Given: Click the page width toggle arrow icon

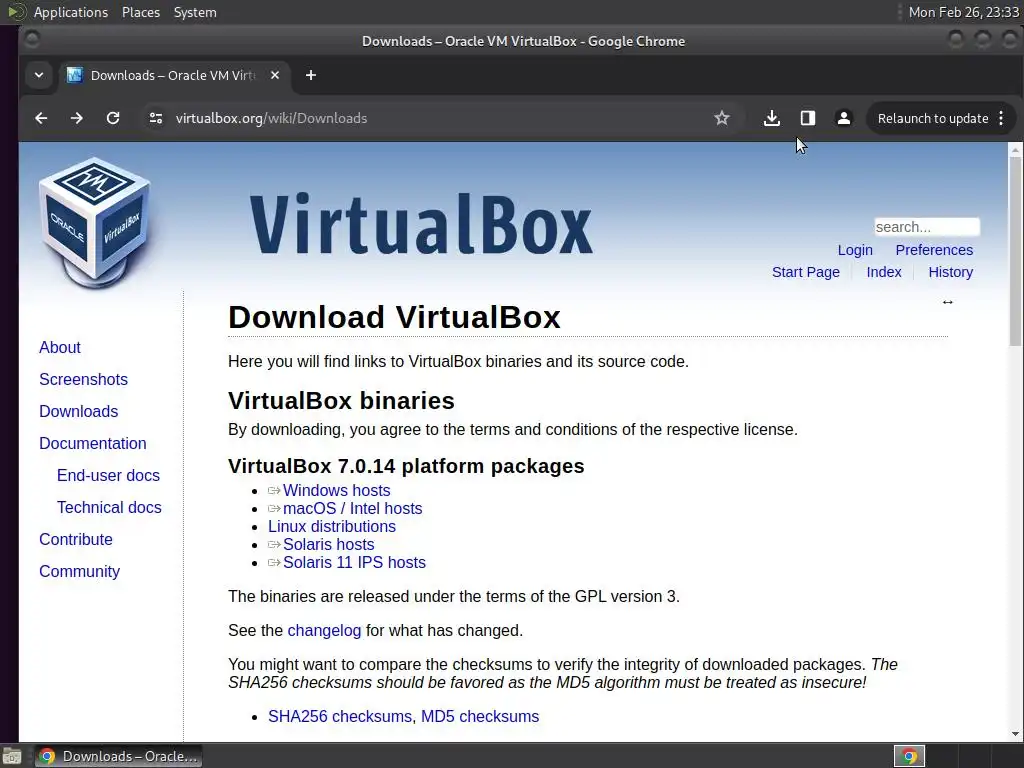Looking at the screenshot, I should pos(948,302).
